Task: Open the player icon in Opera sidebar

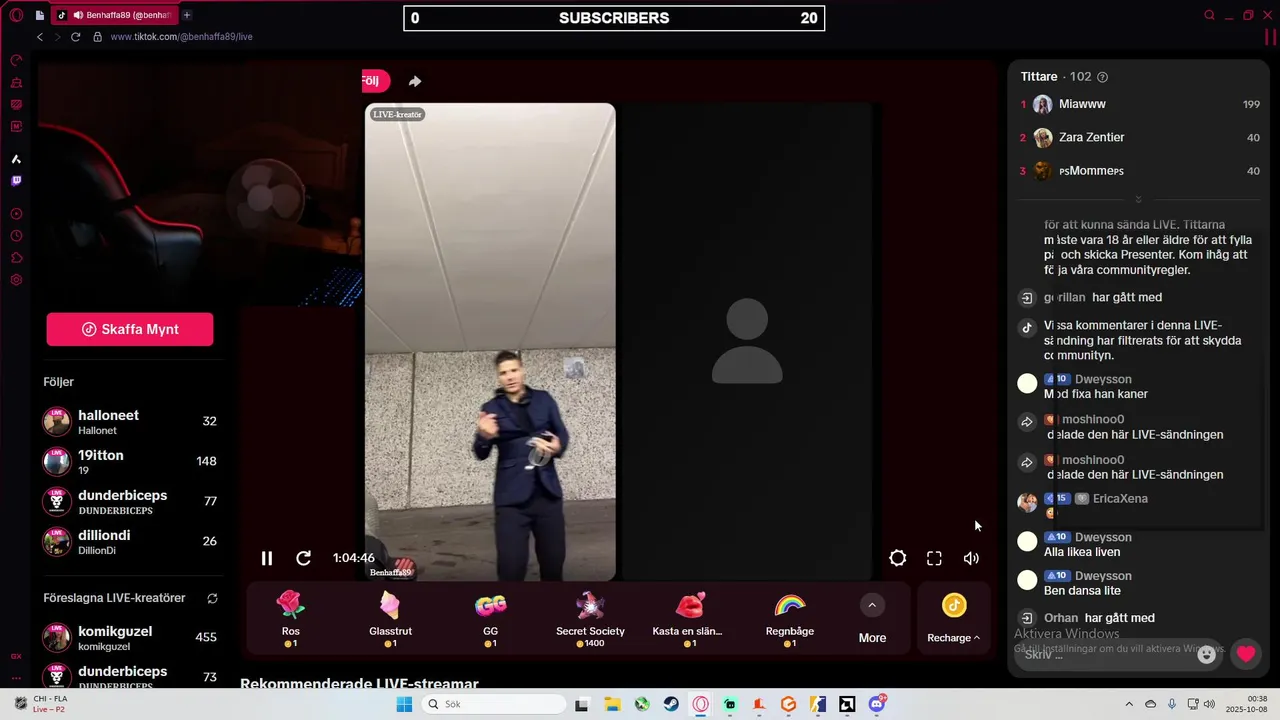Action: [16, 214]
